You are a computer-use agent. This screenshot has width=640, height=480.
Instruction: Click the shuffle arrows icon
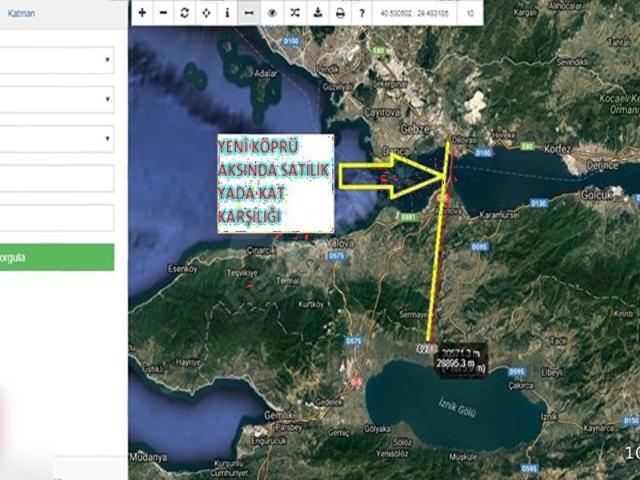pyautogui.click(x=294, y=13)
